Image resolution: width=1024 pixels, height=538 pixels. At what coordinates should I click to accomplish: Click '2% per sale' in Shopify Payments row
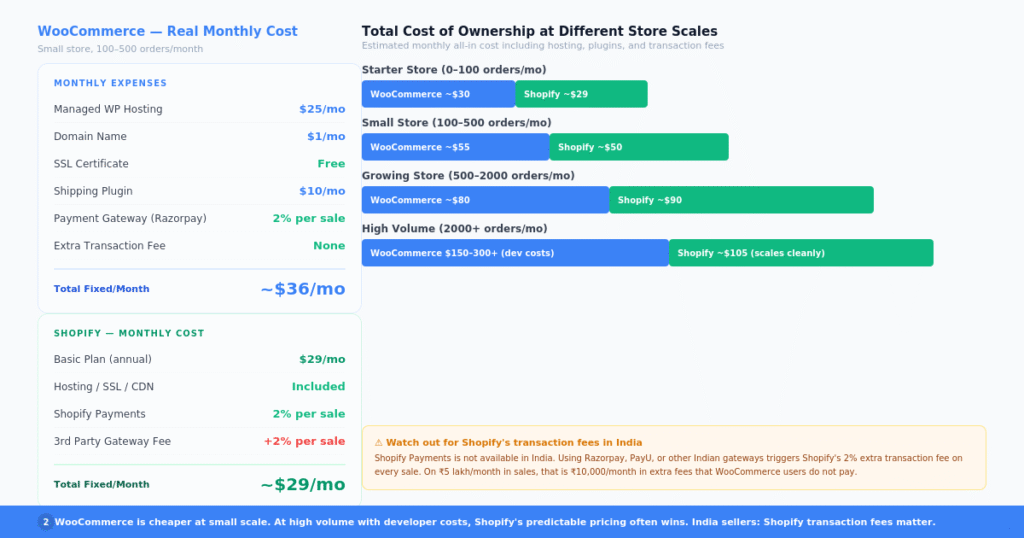(309, 414)
